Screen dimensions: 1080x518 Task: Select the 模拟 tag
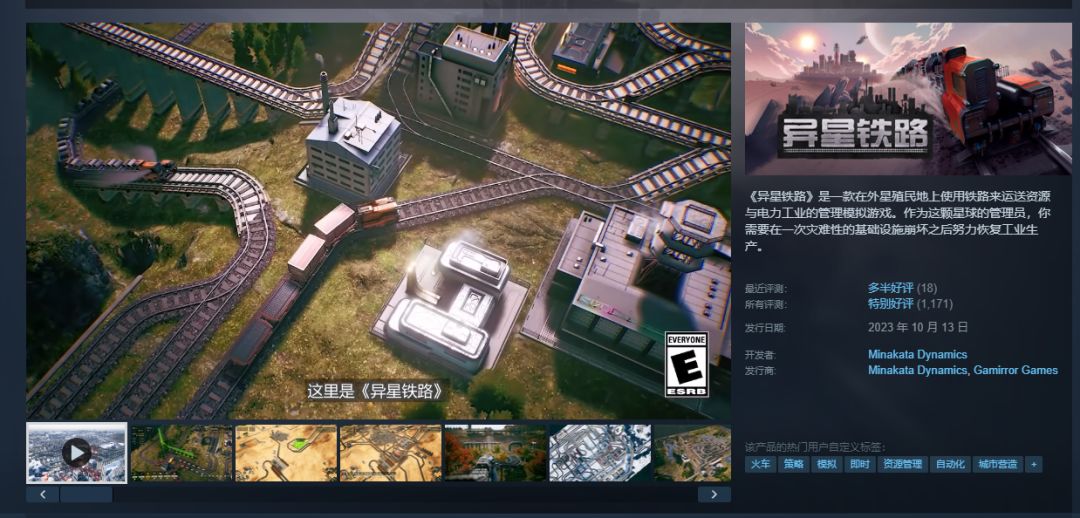click(x=826, y=464)
